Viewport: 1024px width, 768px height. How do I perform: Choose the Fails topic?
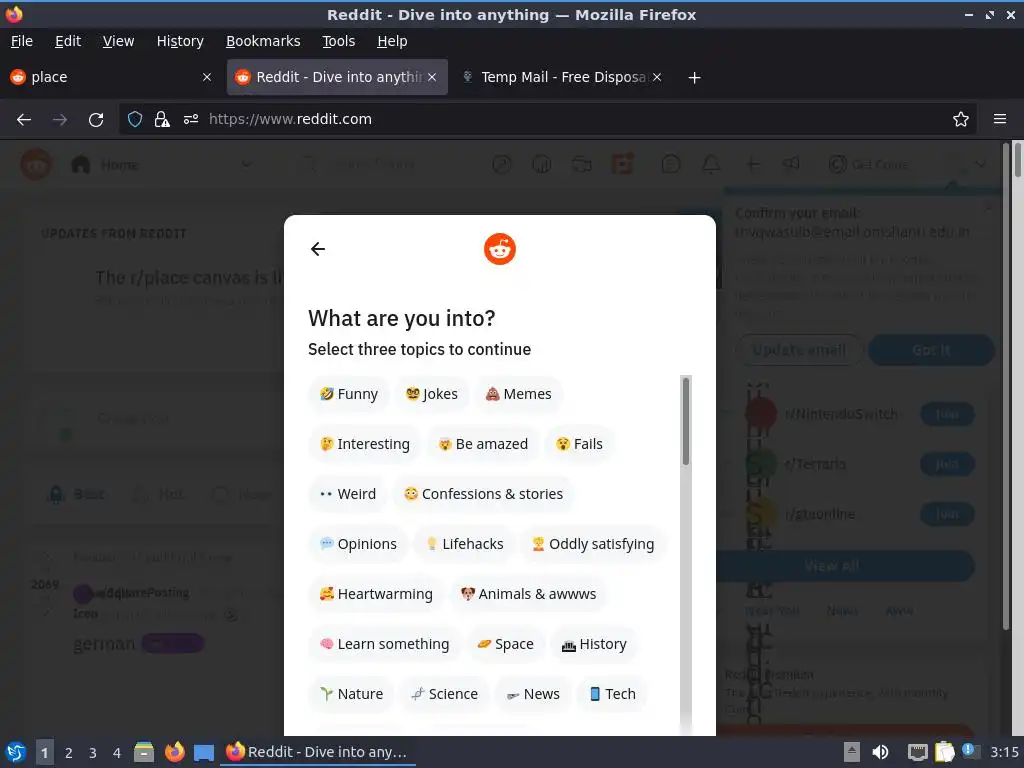[x=579, y=444]
